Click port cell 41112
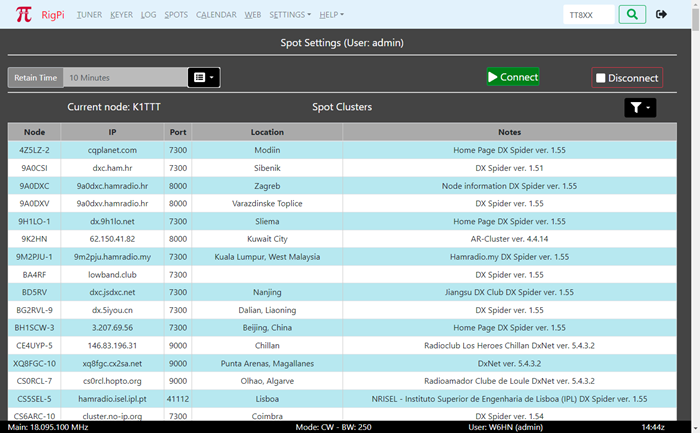Screen dimensions: 700x433 [178, 399]
